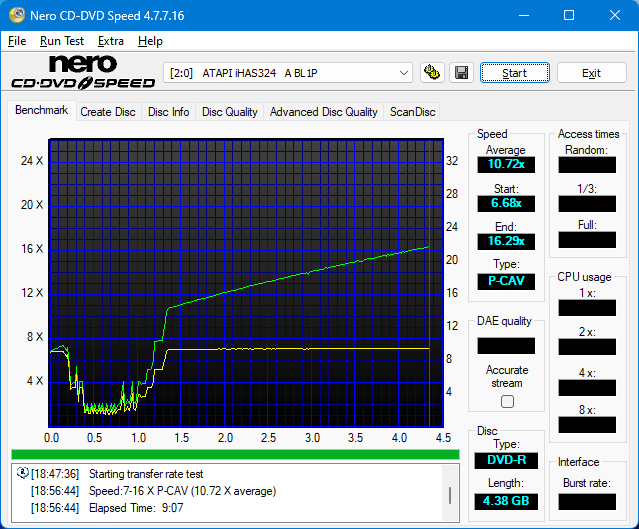Switch to the ScanDisc tab
The height and width of the screenshot is (529, 639).
(x=412, y=112)
